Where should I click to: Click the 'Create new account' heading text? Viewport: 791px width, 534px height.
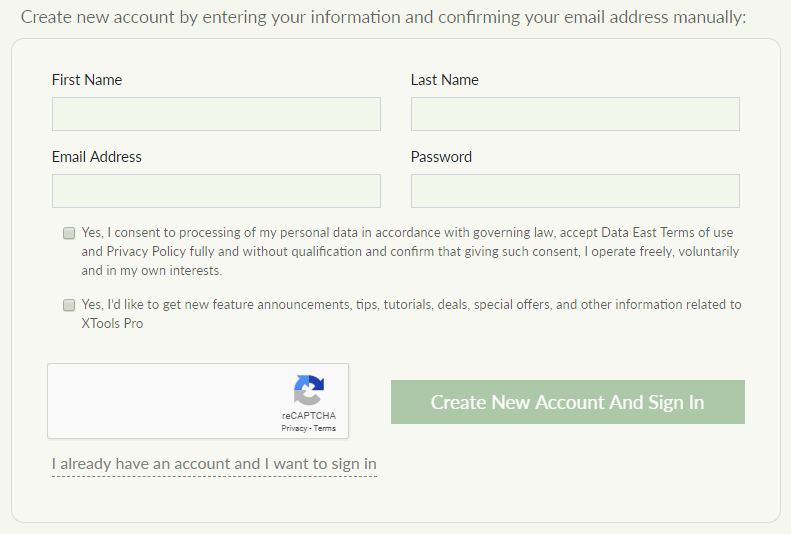point(383,17)
